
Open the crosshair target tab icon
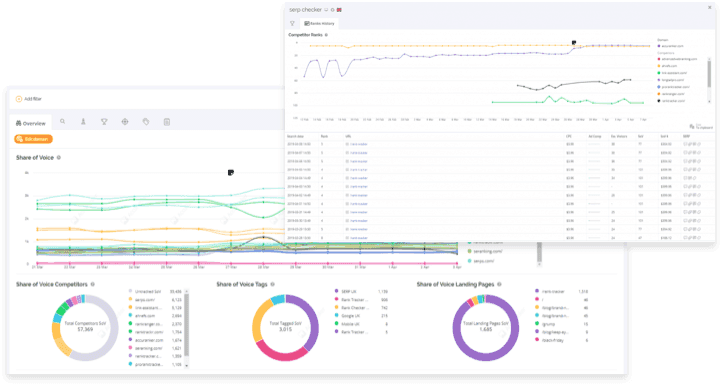125,122
